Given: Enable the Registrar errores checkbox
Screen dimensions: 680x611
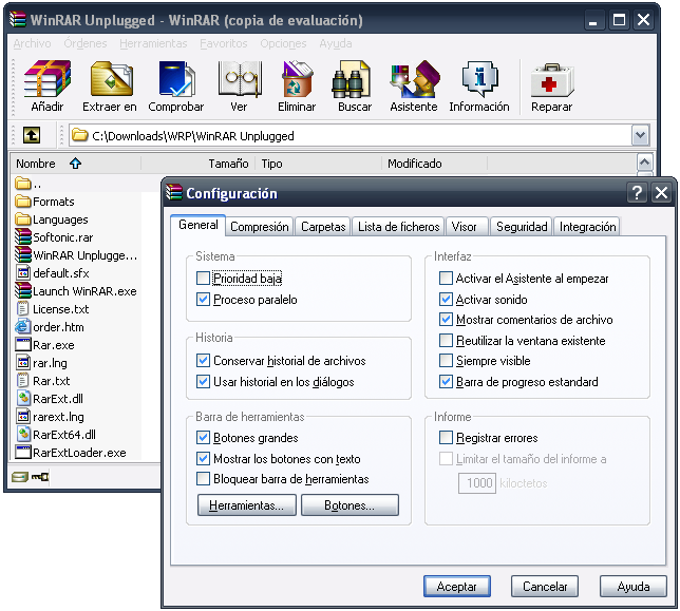Looking at the screenshot, I should click(446, 438).
